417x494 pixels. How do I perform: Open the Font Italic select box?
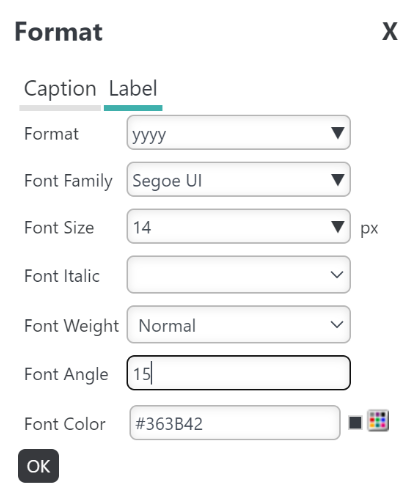pyautogui.click(x=239, y=275)
